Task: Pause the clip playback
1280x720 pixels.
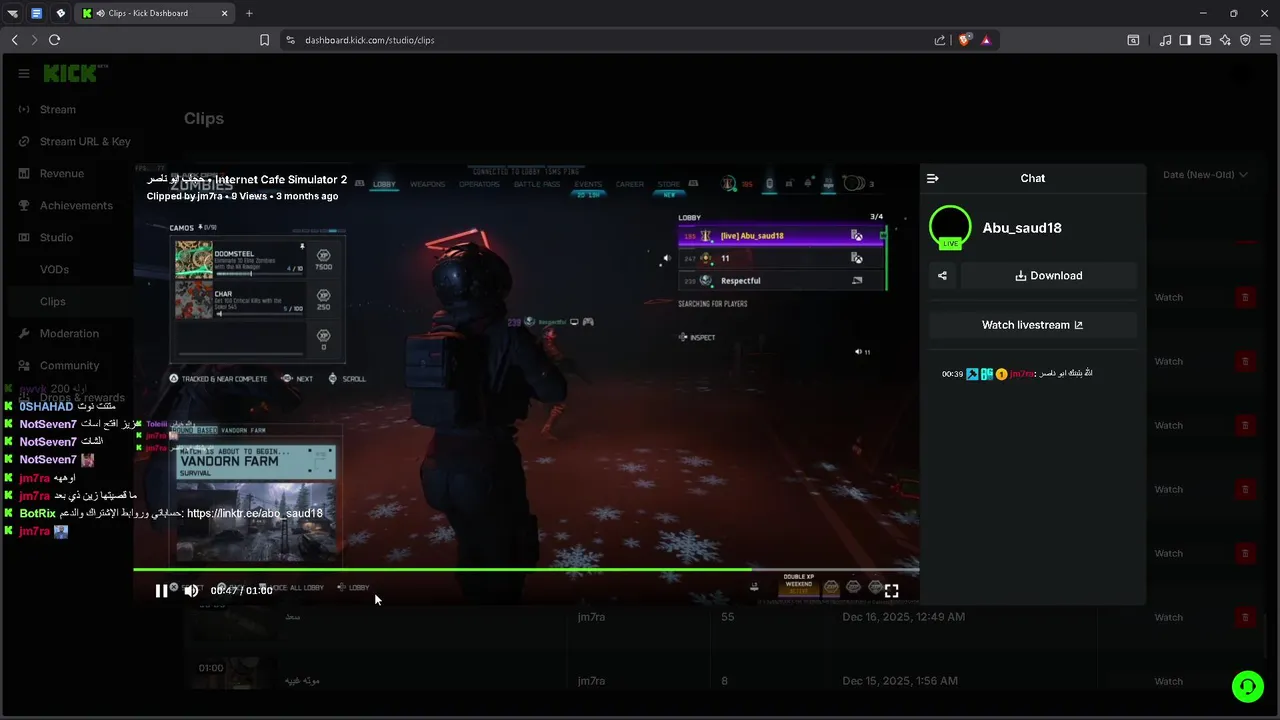Action: tap(161, 591)
